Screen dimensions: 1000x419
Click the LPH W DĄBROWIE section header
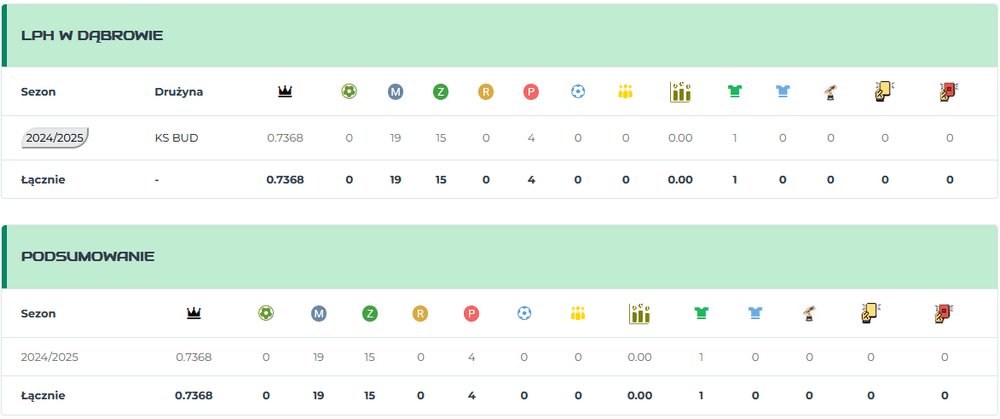[x=92, y=36]
